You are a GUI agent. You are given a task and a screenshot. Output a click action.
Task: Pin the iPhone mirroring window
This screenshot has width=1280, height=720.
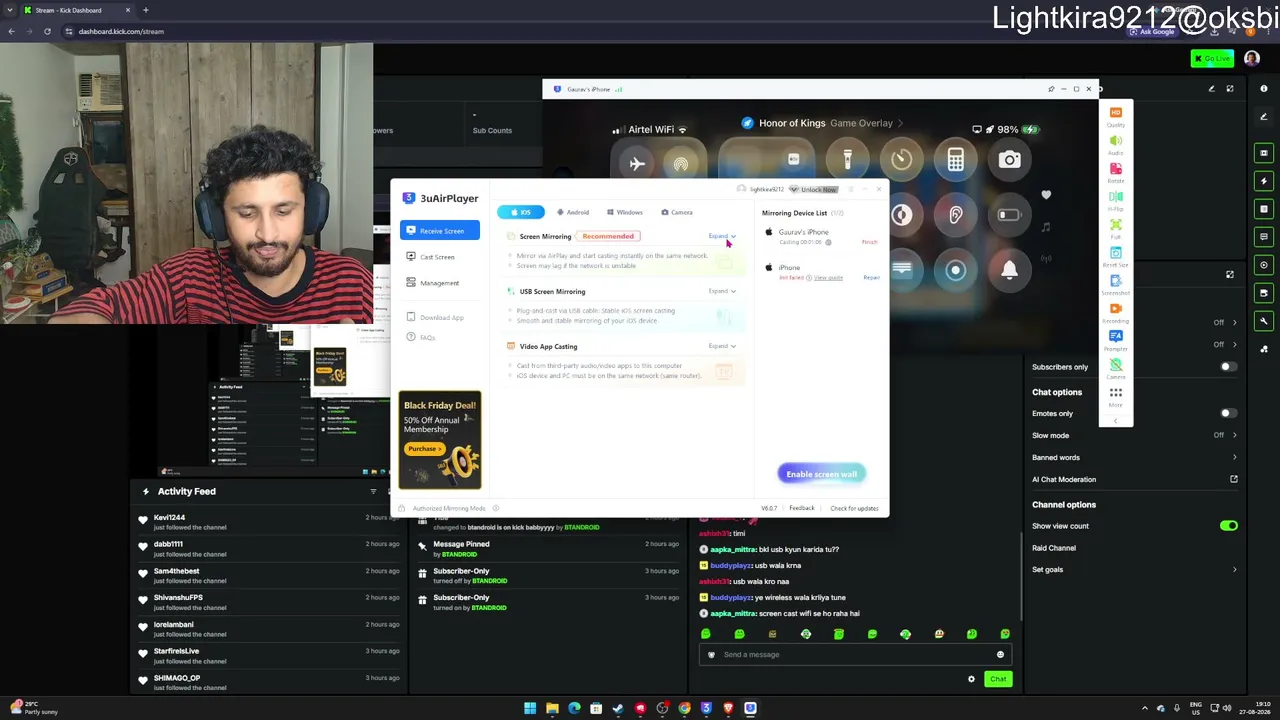click(x=1051, y=89)
